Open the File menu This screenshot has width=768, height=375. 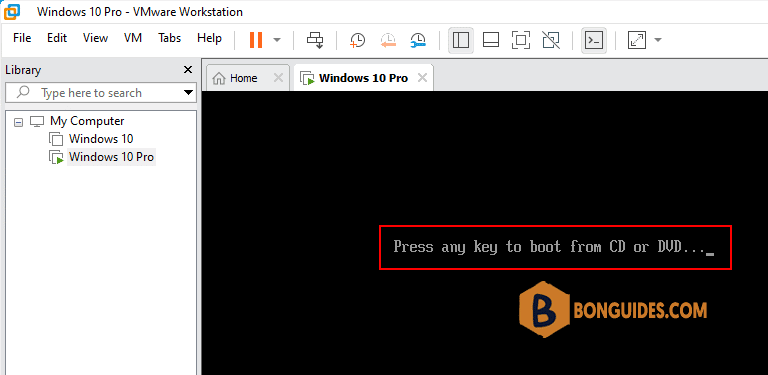[x=22, y=38]
